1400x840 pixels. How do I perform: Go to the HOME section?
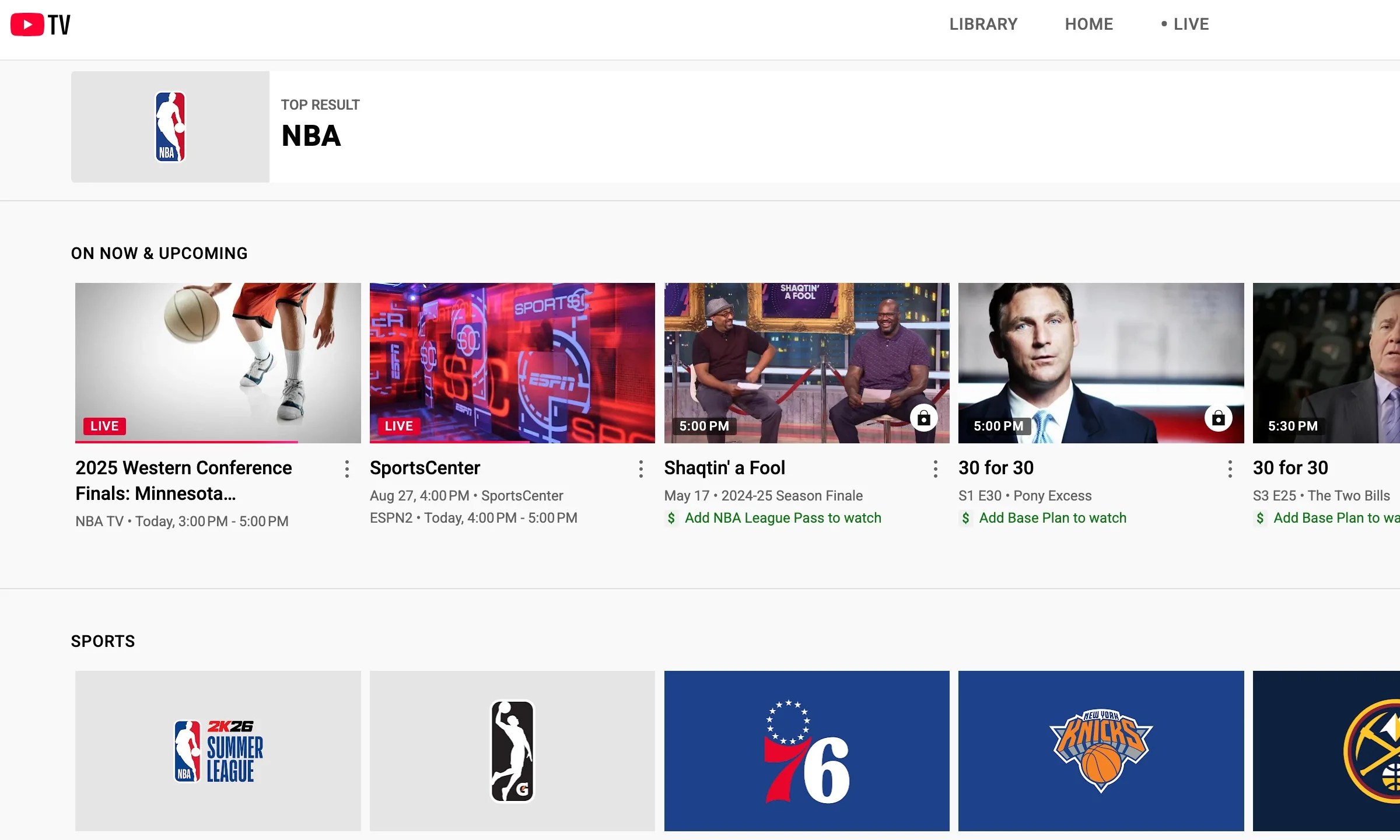(1088, 24)
